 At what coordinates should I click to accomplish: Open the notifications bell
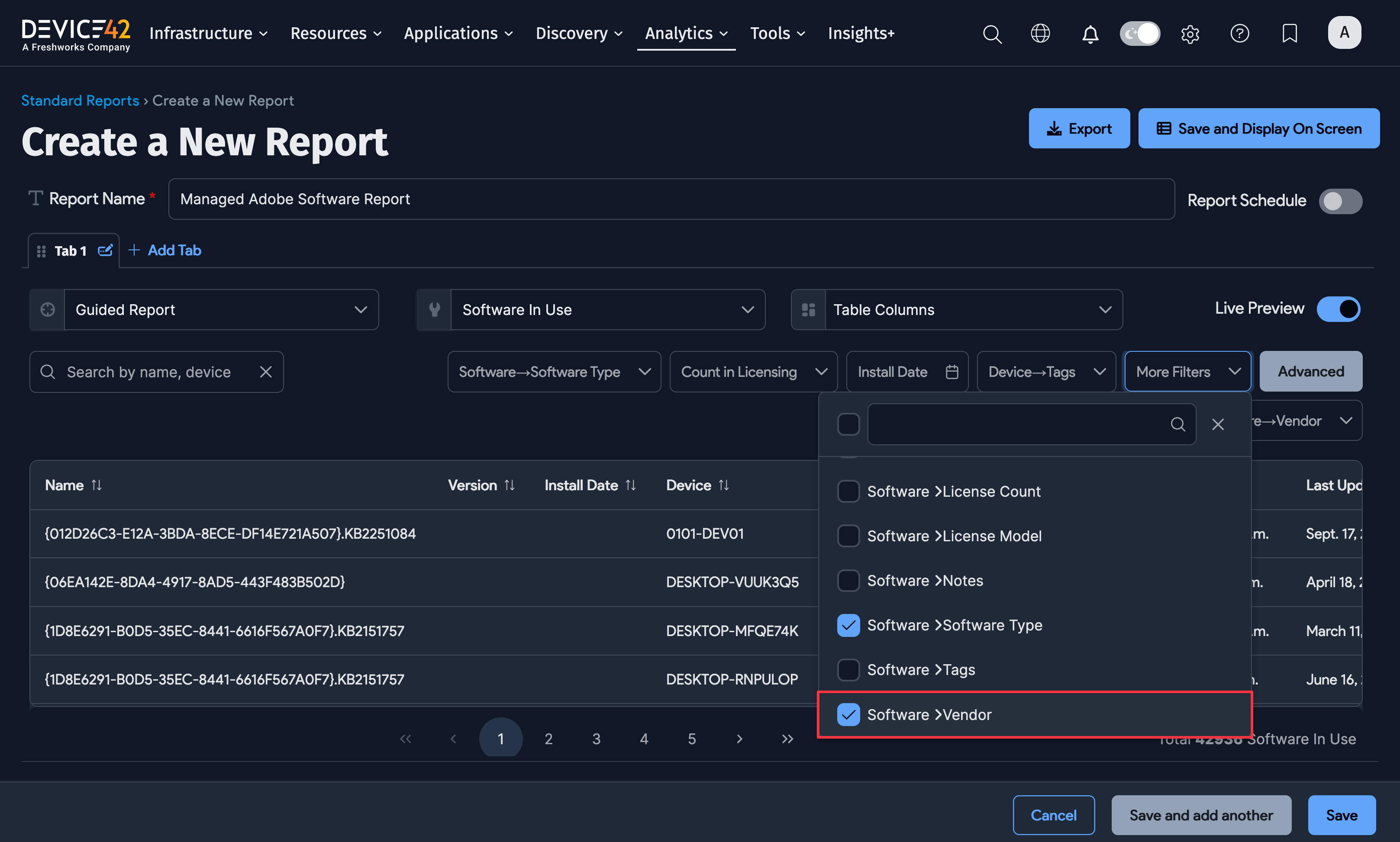[x=1090, y=33]
